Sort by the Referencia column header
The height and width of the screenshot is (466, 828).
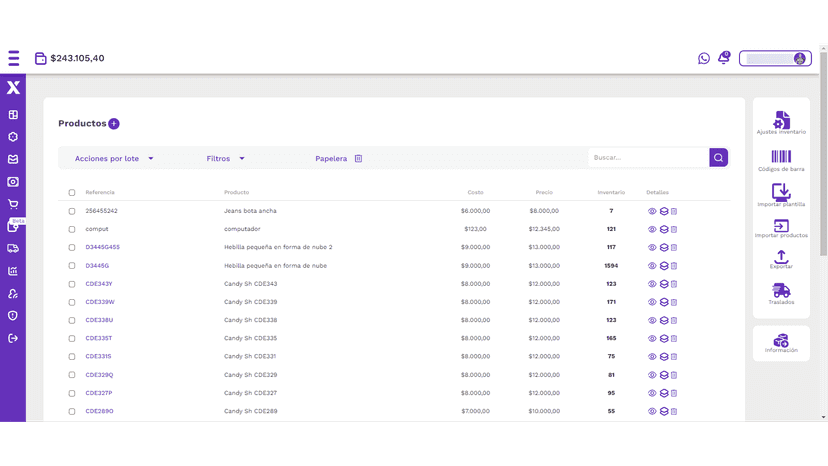click(100, 192)
